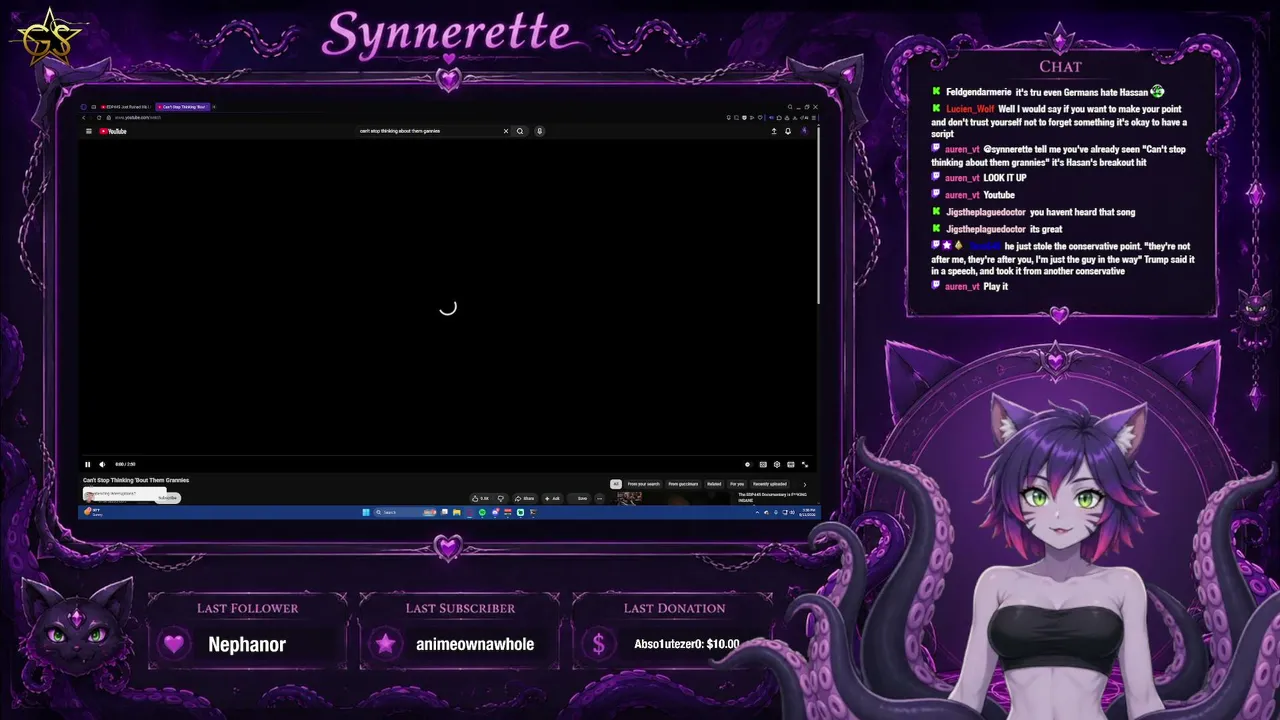Click Lucien_Wolf's username in chat
1280x720 pixels.
click(970, 109)
